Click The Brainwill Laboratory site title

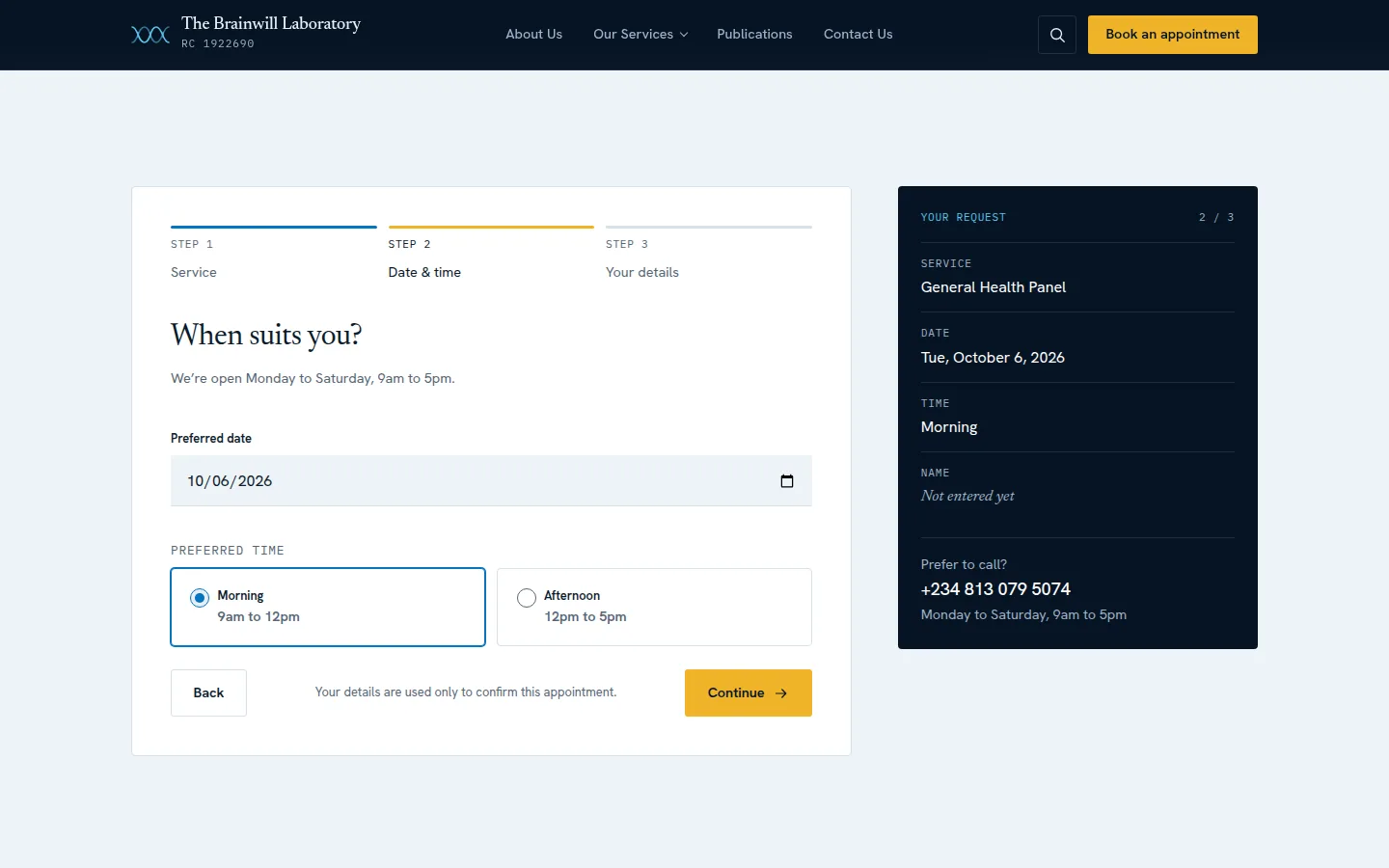click(271, 23)
